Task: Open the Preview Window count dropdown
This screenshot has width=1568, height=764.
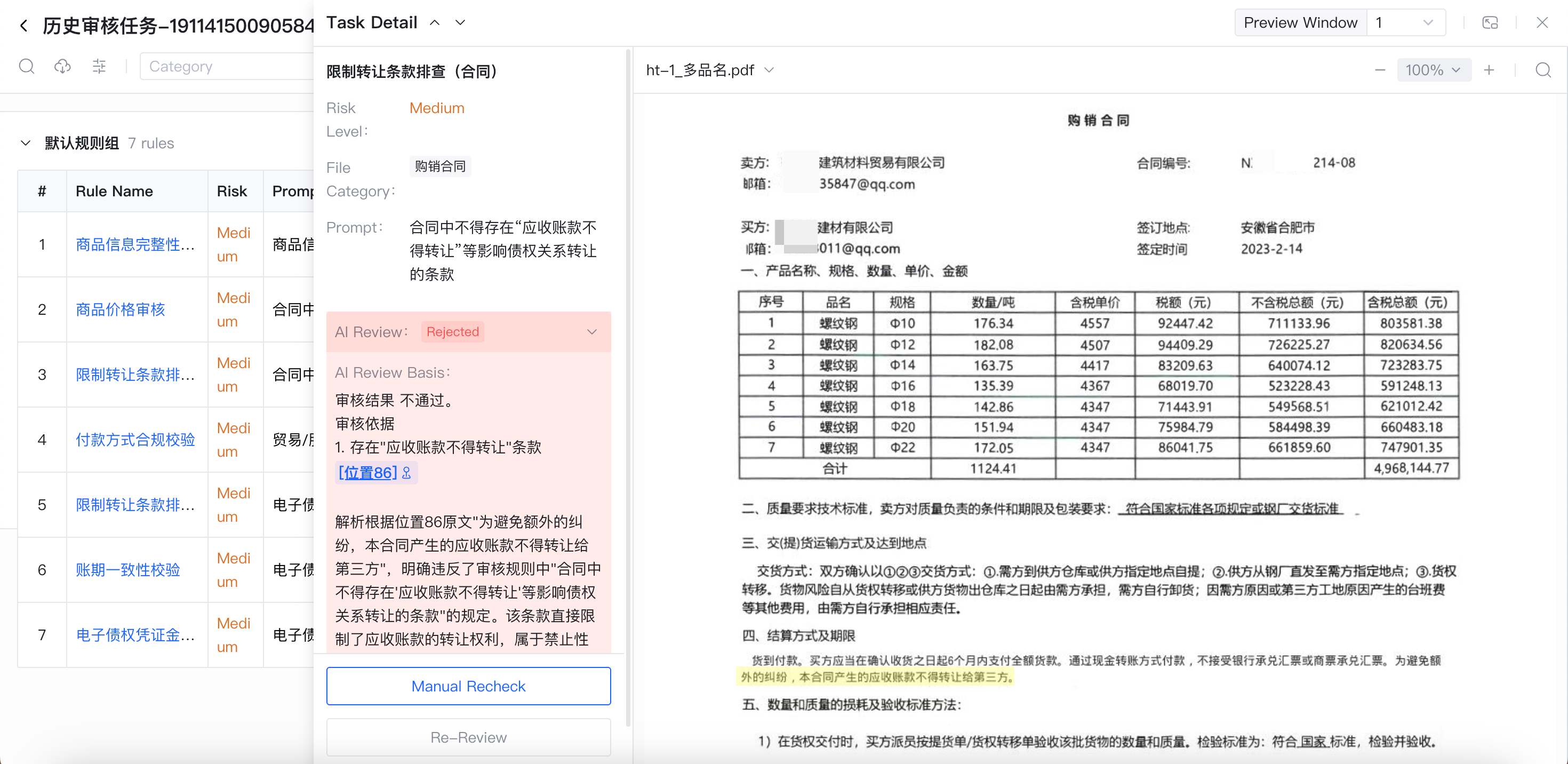Action: (1405, 22)
